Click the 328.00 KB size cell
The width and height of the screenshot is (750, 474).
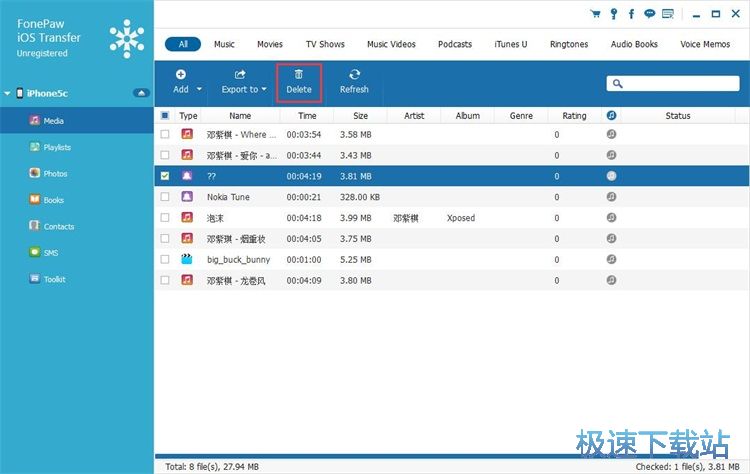pyautogui.click(x=360, y=197)
